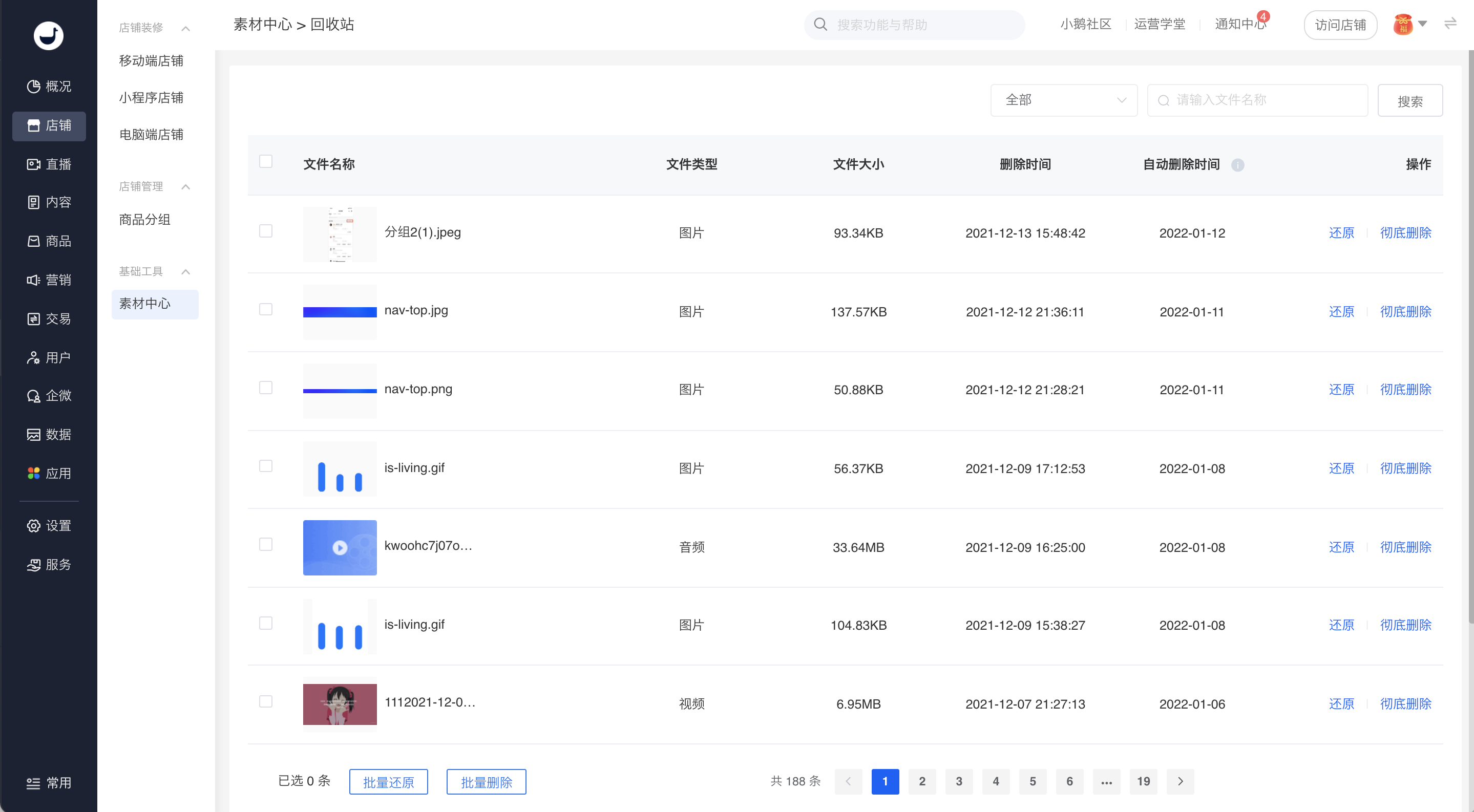Image resolution: width=1474 pixels, height=812 pixels.
Task: Click 批量还原 button
Action: click(389, 782)
